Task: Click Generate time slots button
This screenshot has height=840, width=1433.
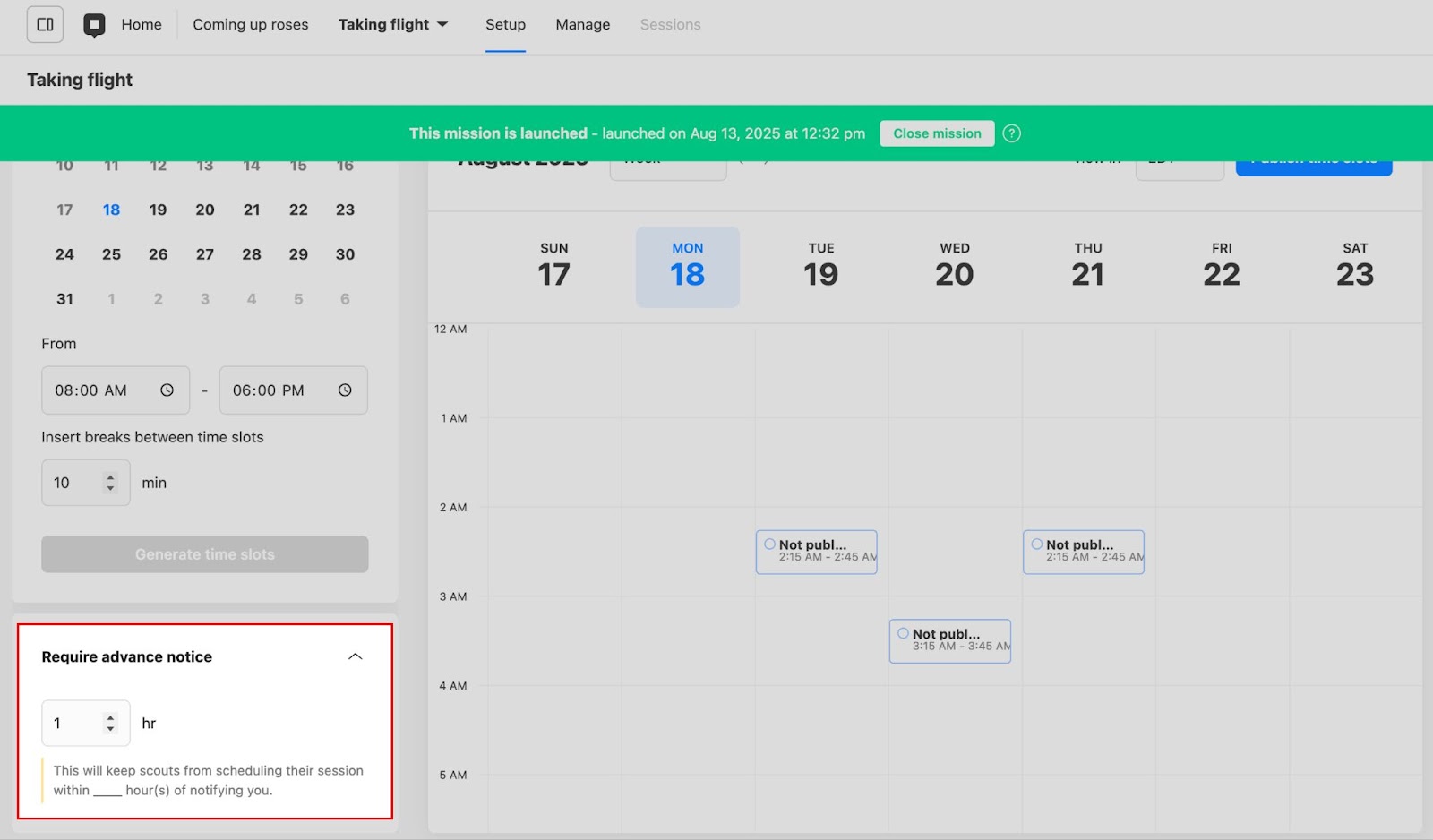Action: click(205, 554)
